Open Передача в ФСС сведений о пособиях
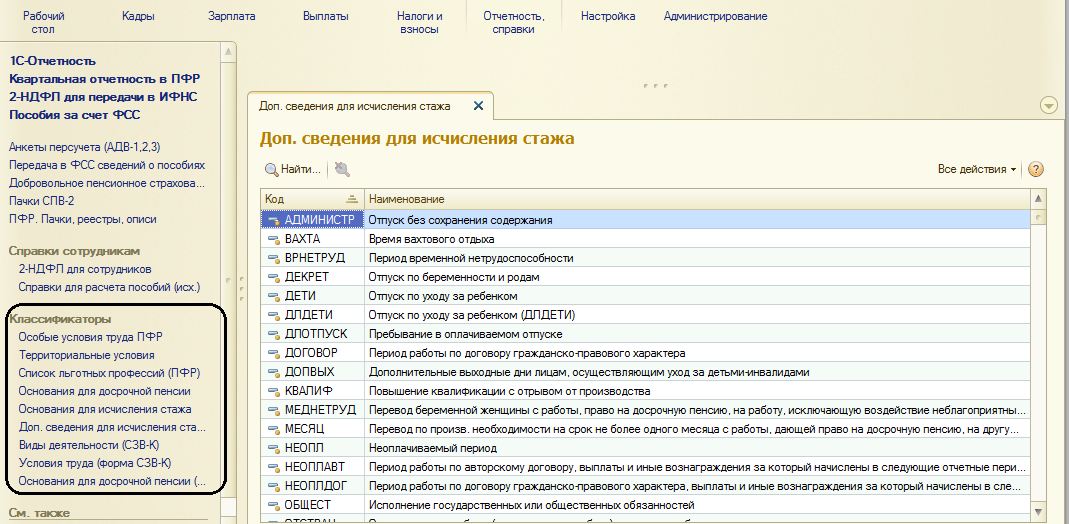This screenshot has width=1069, height=524. click(107, 165)
